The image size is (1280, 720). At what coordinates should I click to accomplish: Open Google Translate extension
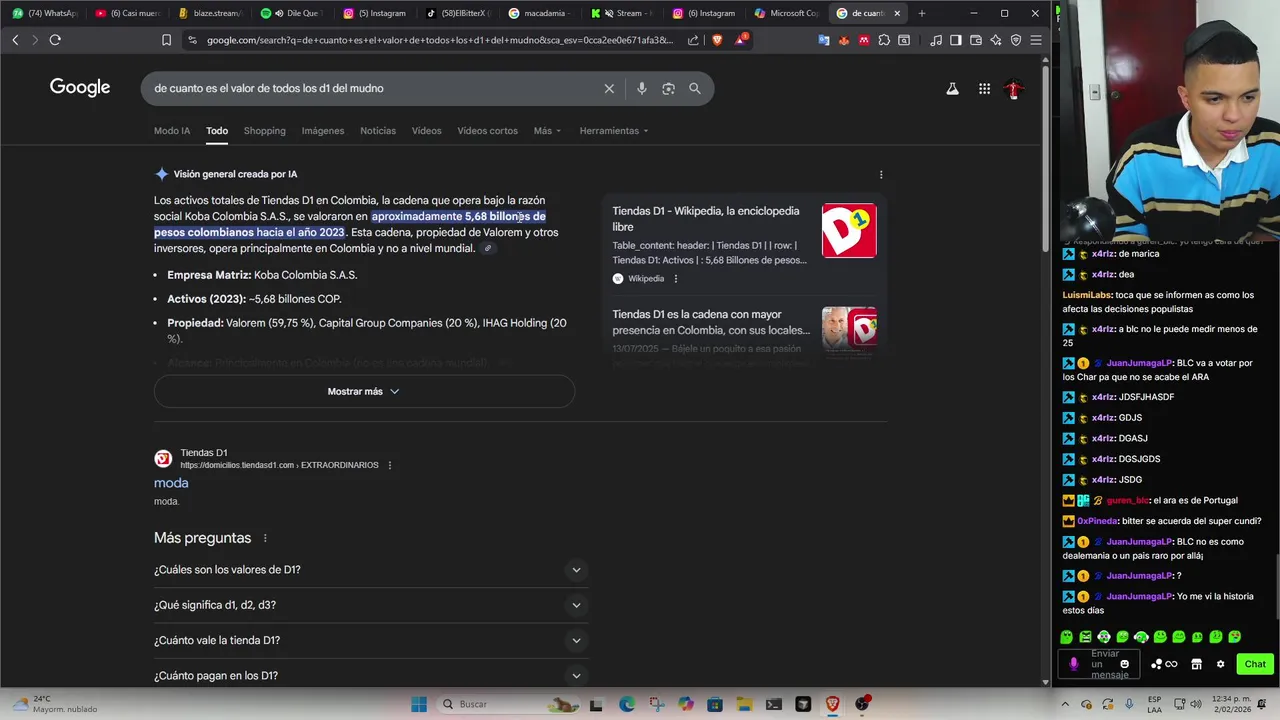pos(823,40)
